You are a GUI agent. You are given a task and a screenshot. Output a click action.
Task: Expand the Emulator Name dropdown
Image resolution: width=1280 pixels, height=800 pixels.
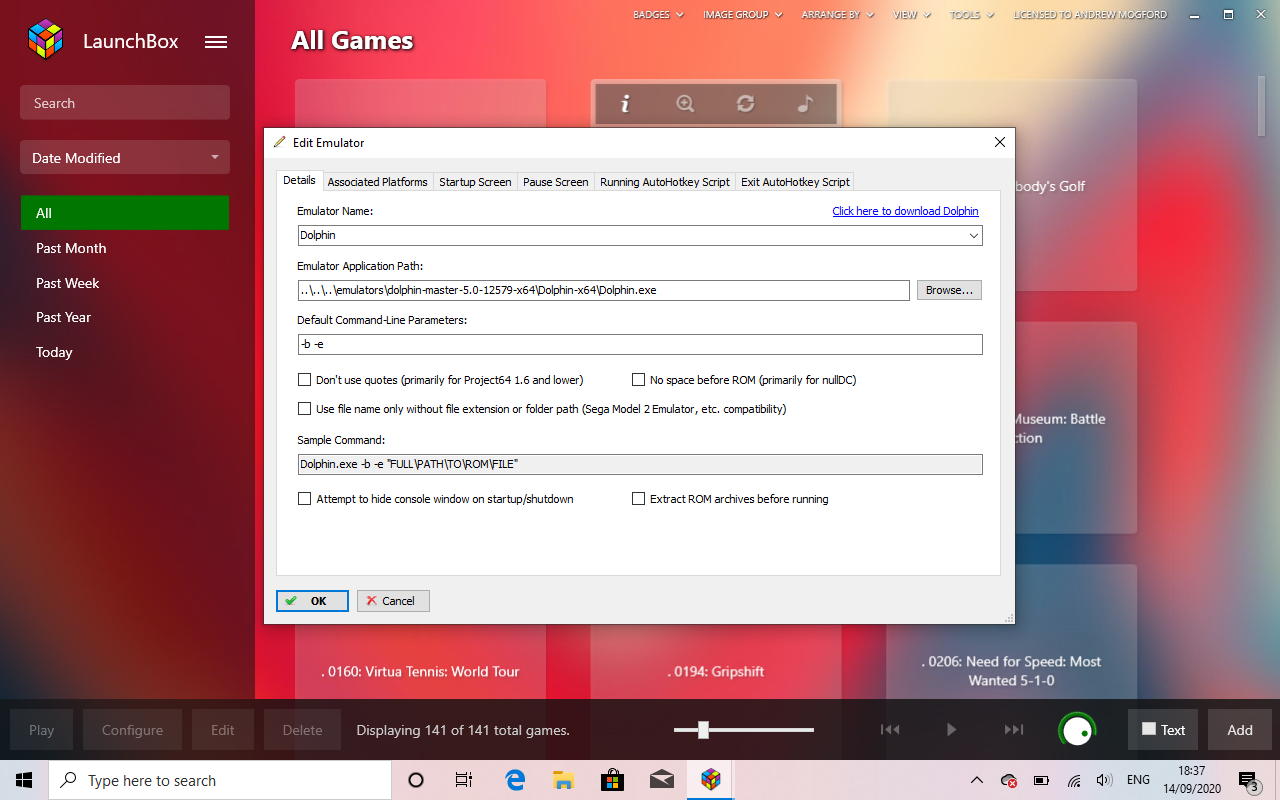tap(973, 236)
